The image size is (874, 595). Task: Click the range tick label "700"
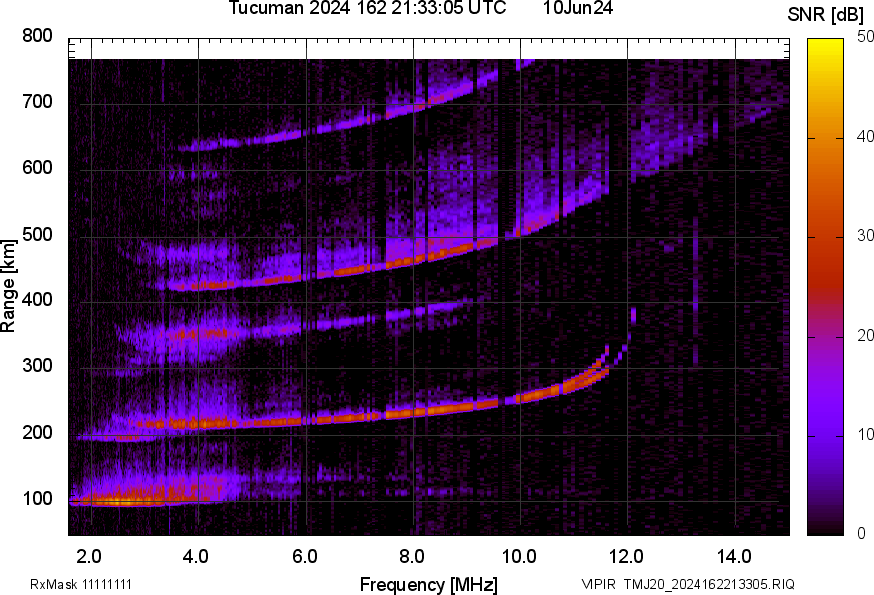(37, 102)
